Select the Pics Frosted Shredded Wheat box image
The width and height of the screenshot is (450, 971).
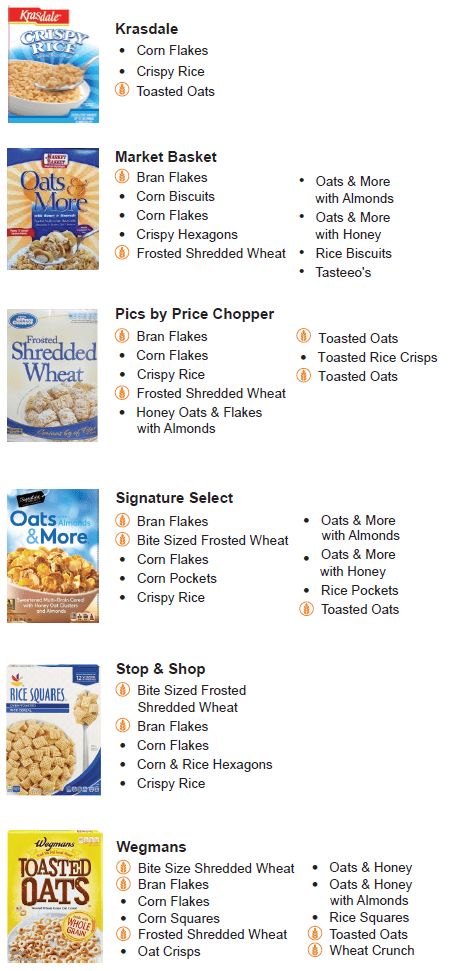pyautogui.click(x=53, y=376)
